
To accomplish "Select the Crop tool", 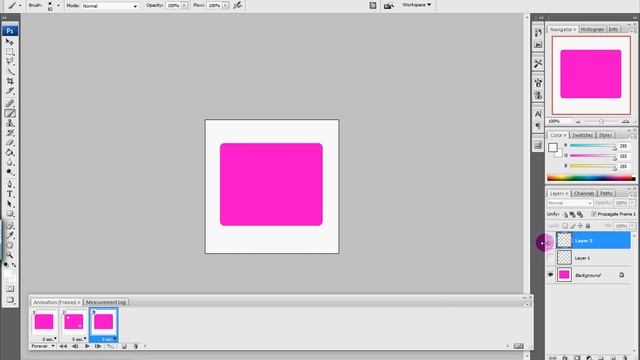I will pos(10,81).
